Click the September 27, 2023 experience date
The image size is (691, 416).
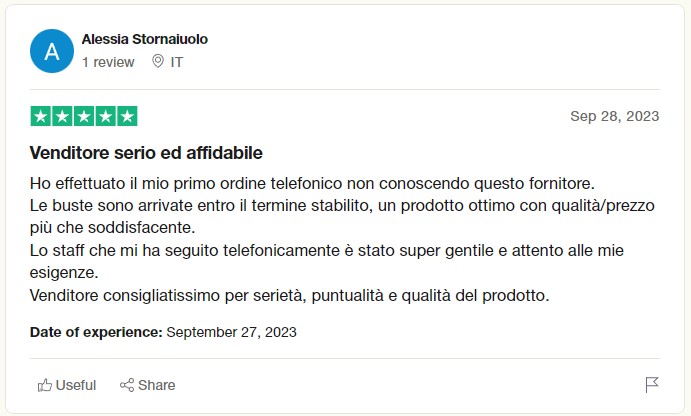pyautogui.click(x=231, y=332)
